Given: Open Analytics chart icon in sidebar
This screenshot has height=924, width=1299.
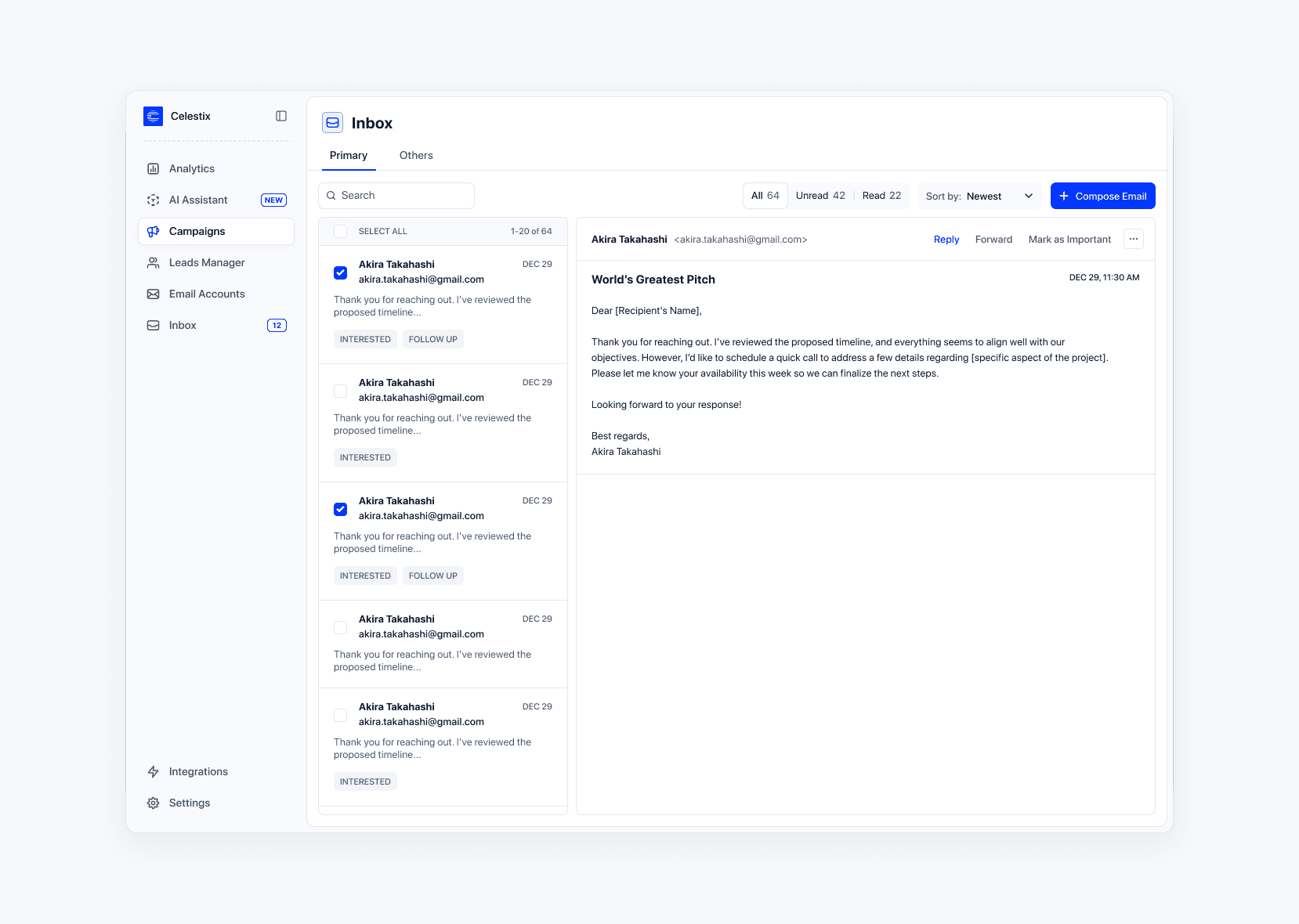Looking at the screenshot, I should (154, 168).
